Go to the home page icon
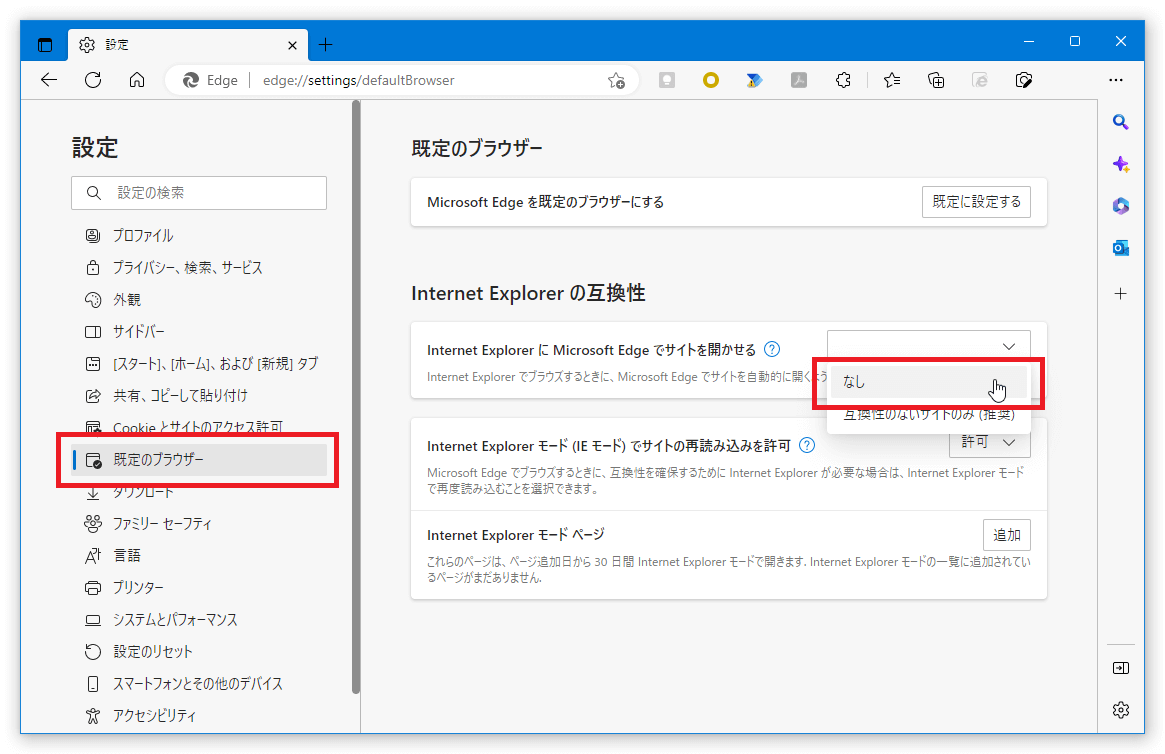 coord(137,80)
